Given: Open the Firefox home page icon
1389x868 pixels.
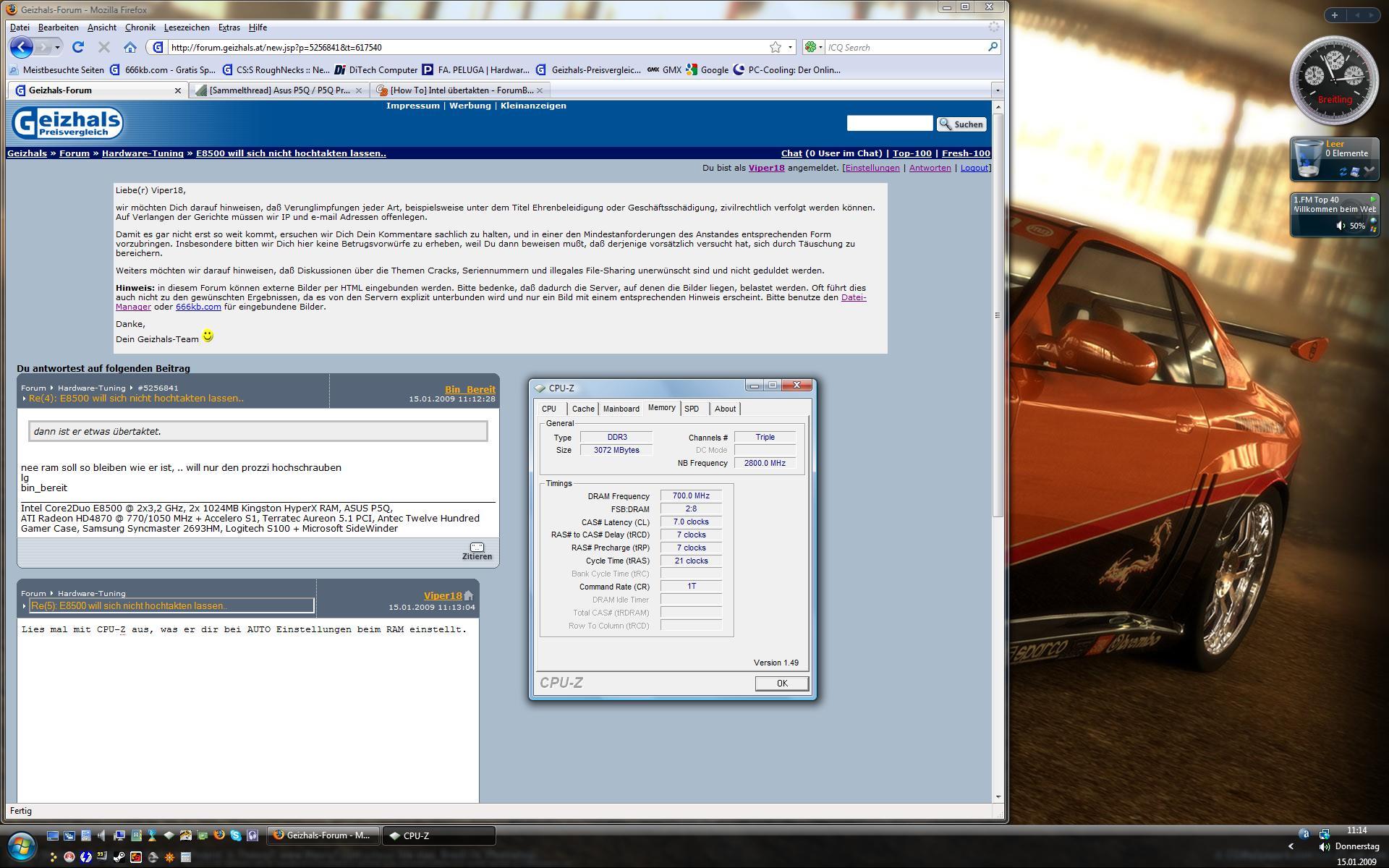Looking at the screenshot, I should [x=130, y=47].
